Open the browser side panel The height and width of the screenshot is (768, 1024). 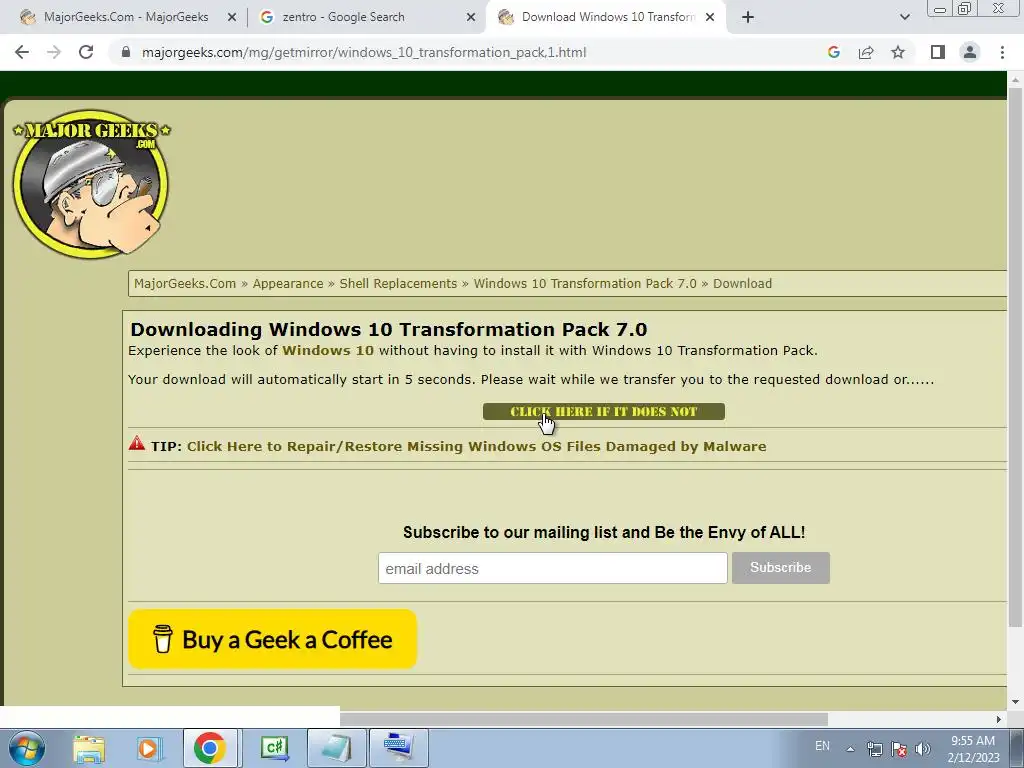point(938,52)
